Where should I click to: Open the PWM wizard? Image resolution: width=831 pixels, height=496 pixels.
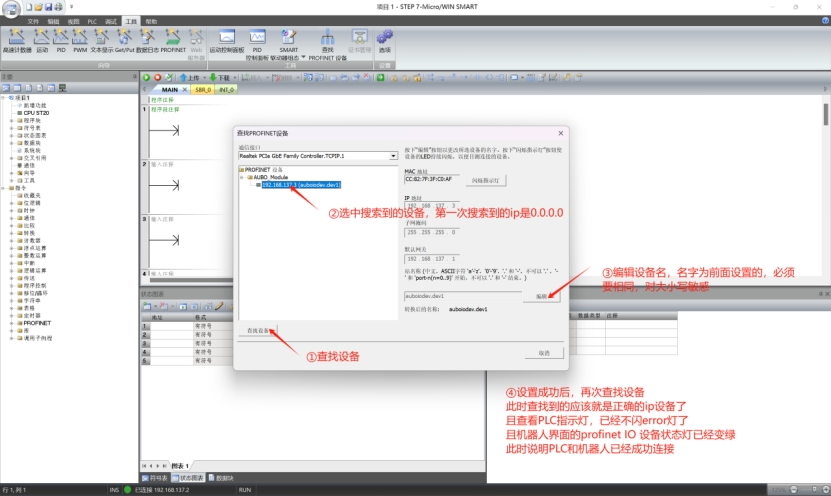pos(79,40)
